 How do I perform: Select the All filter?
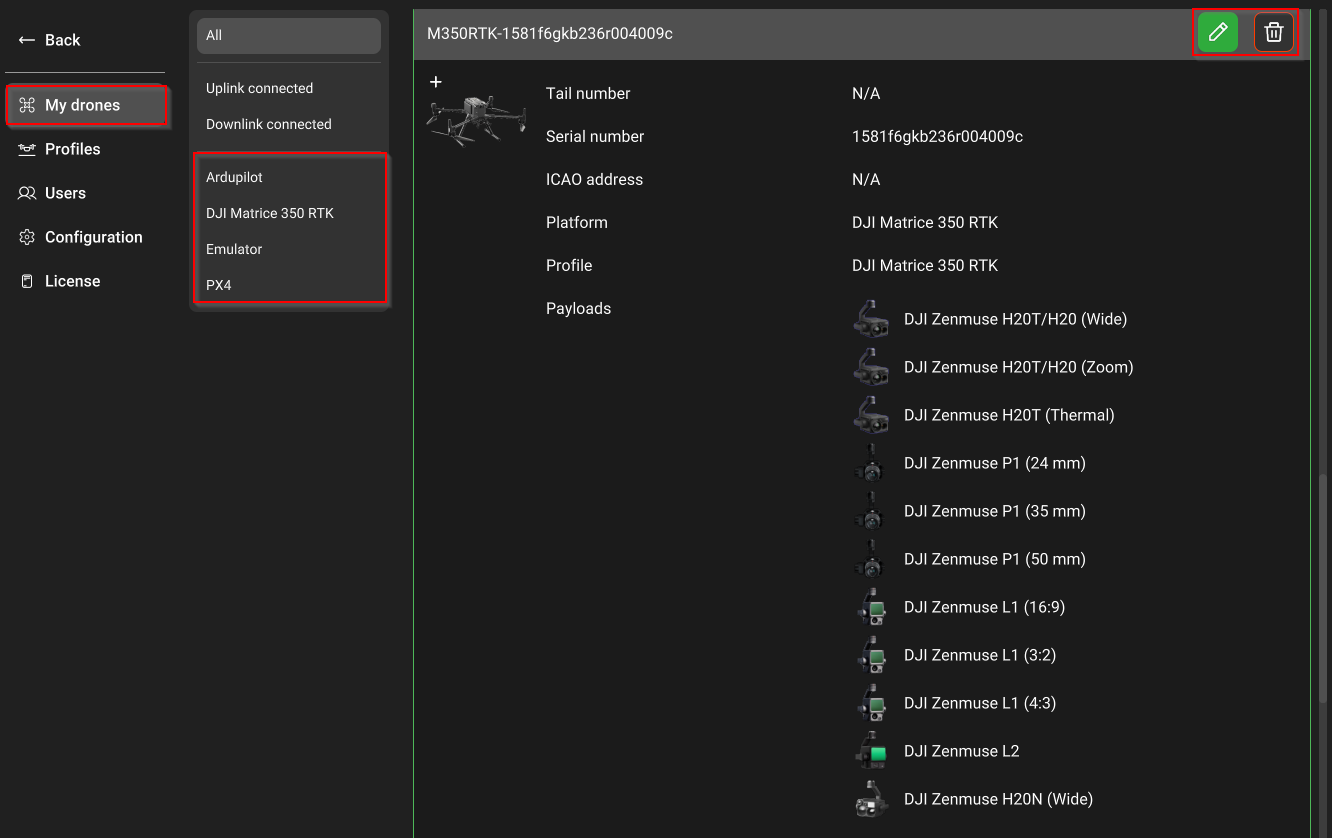[x=289, y=35]
